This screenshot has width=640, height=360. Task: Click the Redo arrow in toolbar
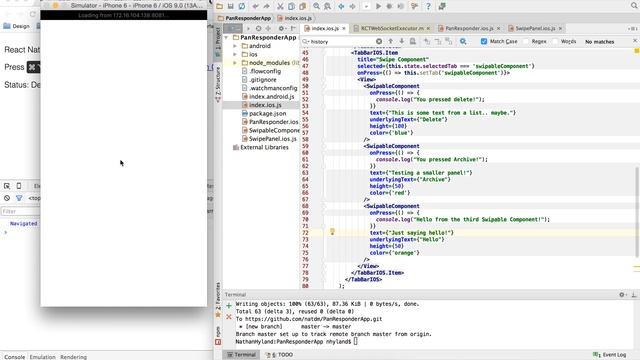pos(266,6)
